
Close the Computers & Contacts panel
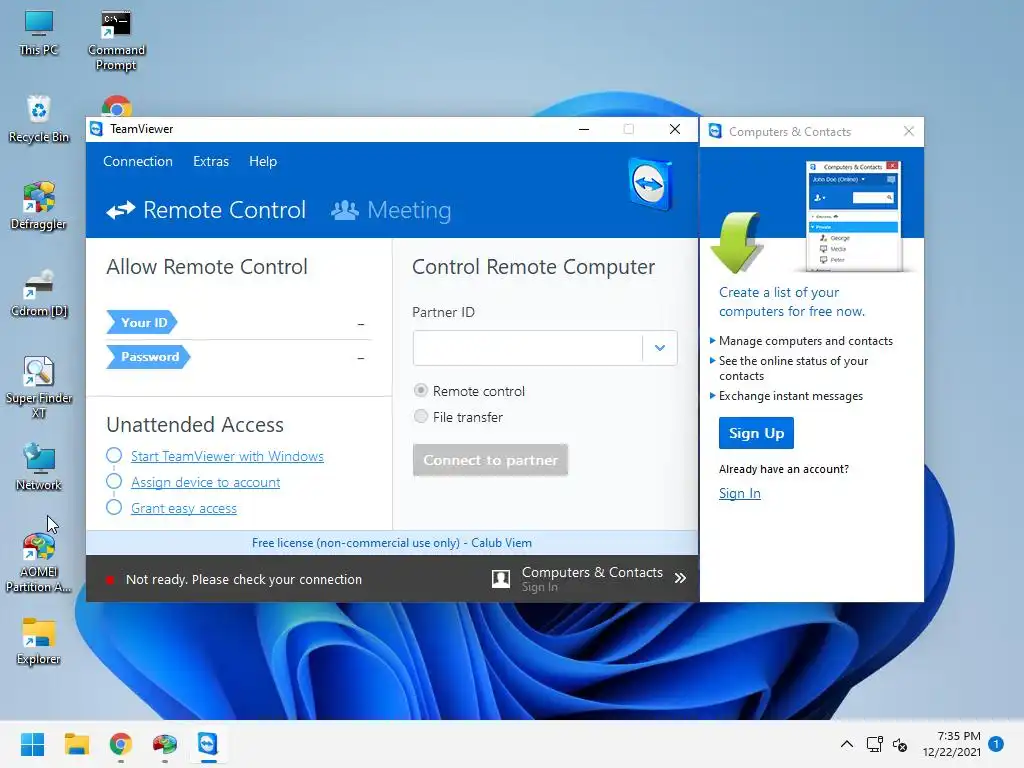(908, 131)
